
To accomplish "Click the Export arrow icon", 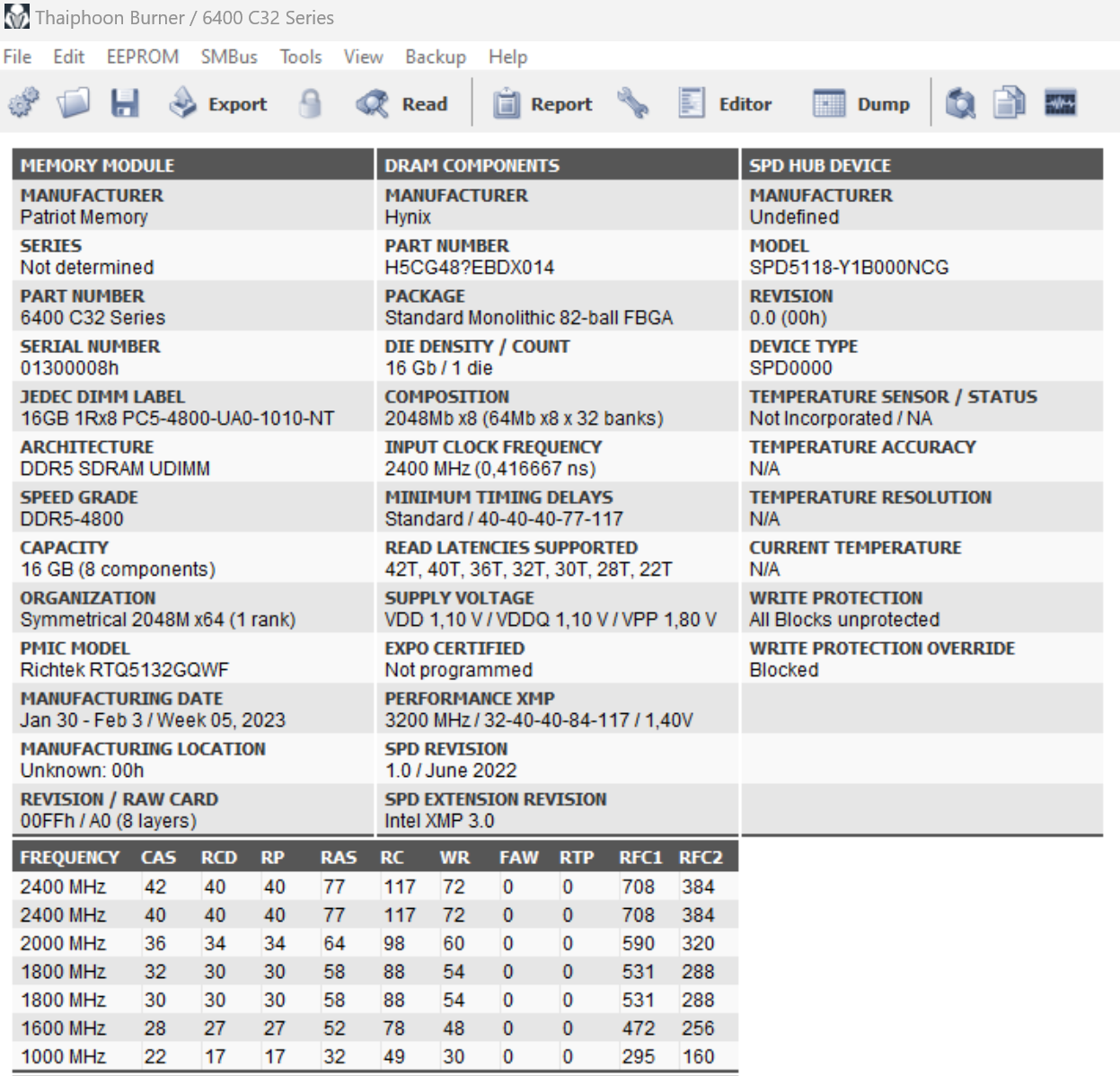I will coord(182,101).
